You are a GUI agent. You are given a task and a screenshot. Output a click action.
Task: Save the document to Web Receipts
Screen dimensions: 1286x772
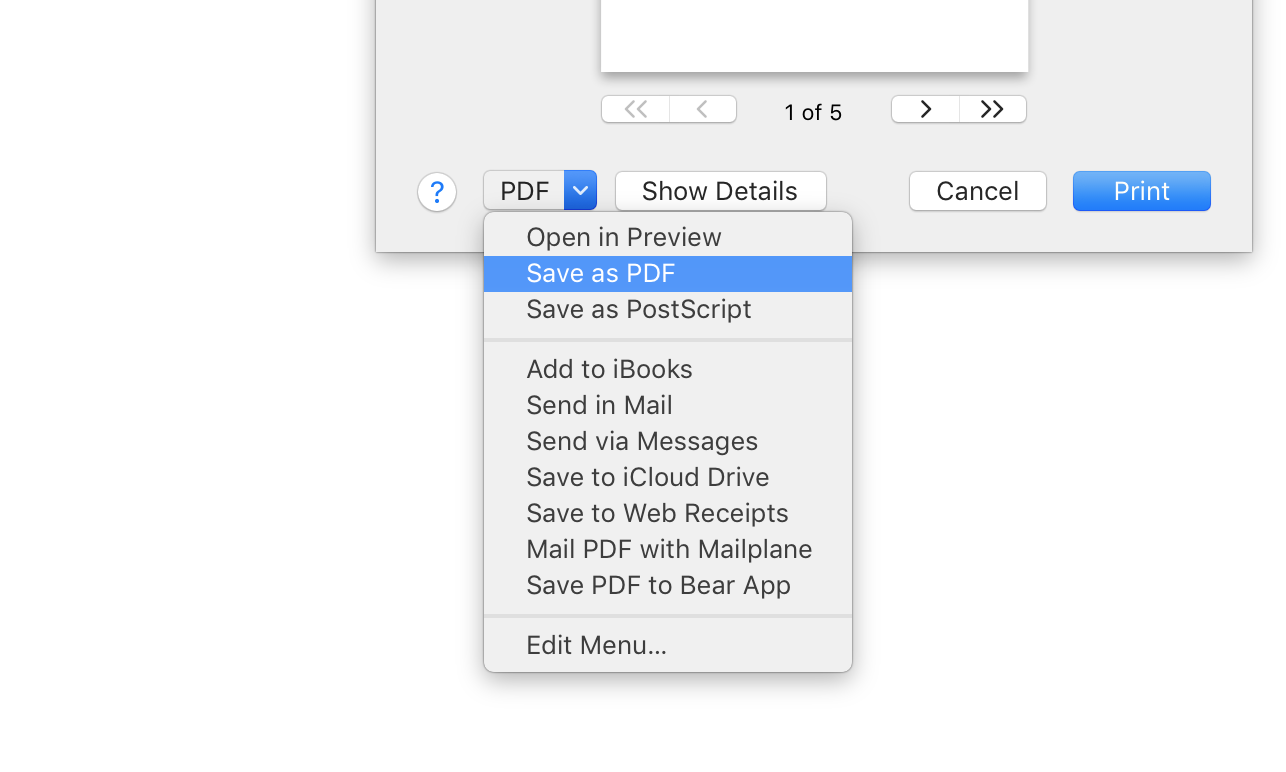click(657, 513)
